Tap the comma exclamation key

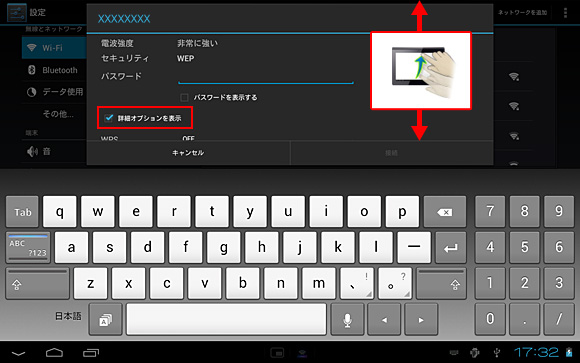[x=357, y=284]
